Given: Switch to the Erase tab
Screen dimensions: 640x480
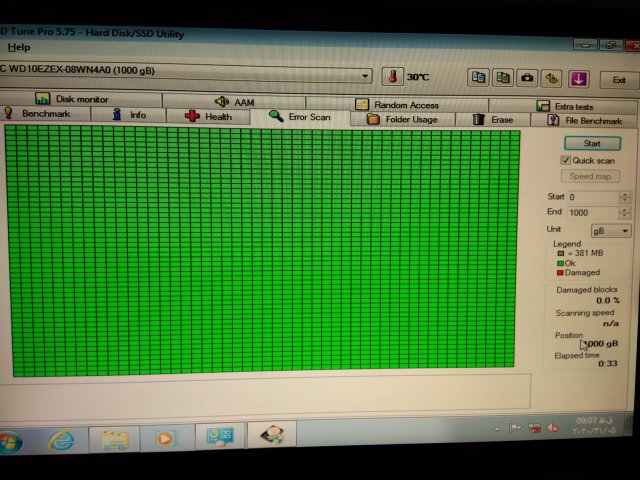Looking at the screenshot, I should click(x=493, y=120).
